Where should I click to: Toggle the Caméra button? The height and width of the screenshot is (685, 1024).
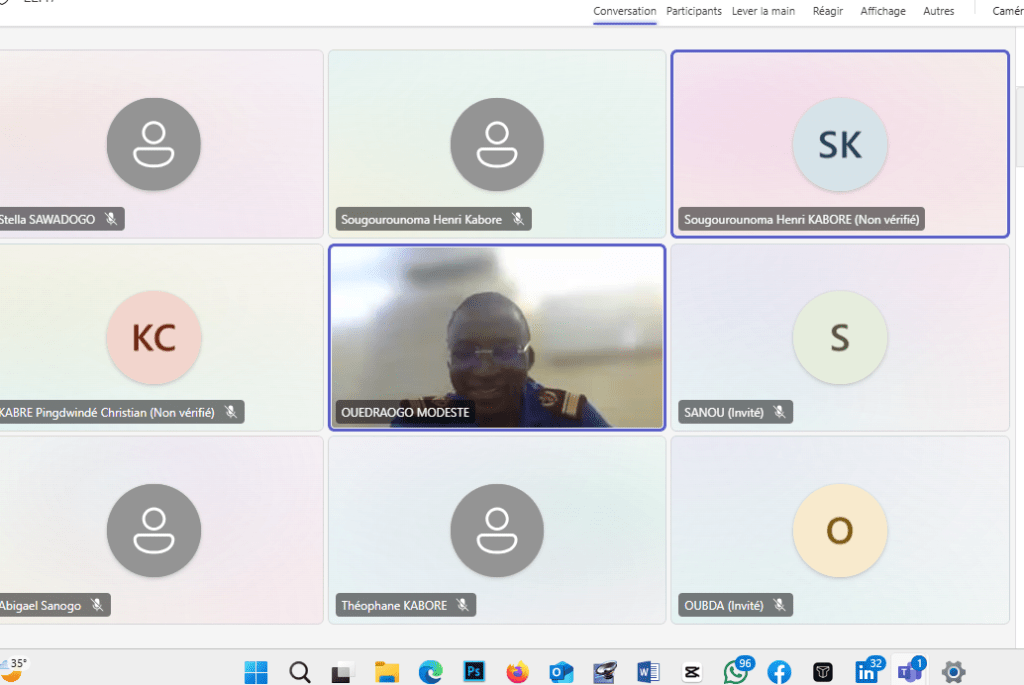(x=1007, y=11)
